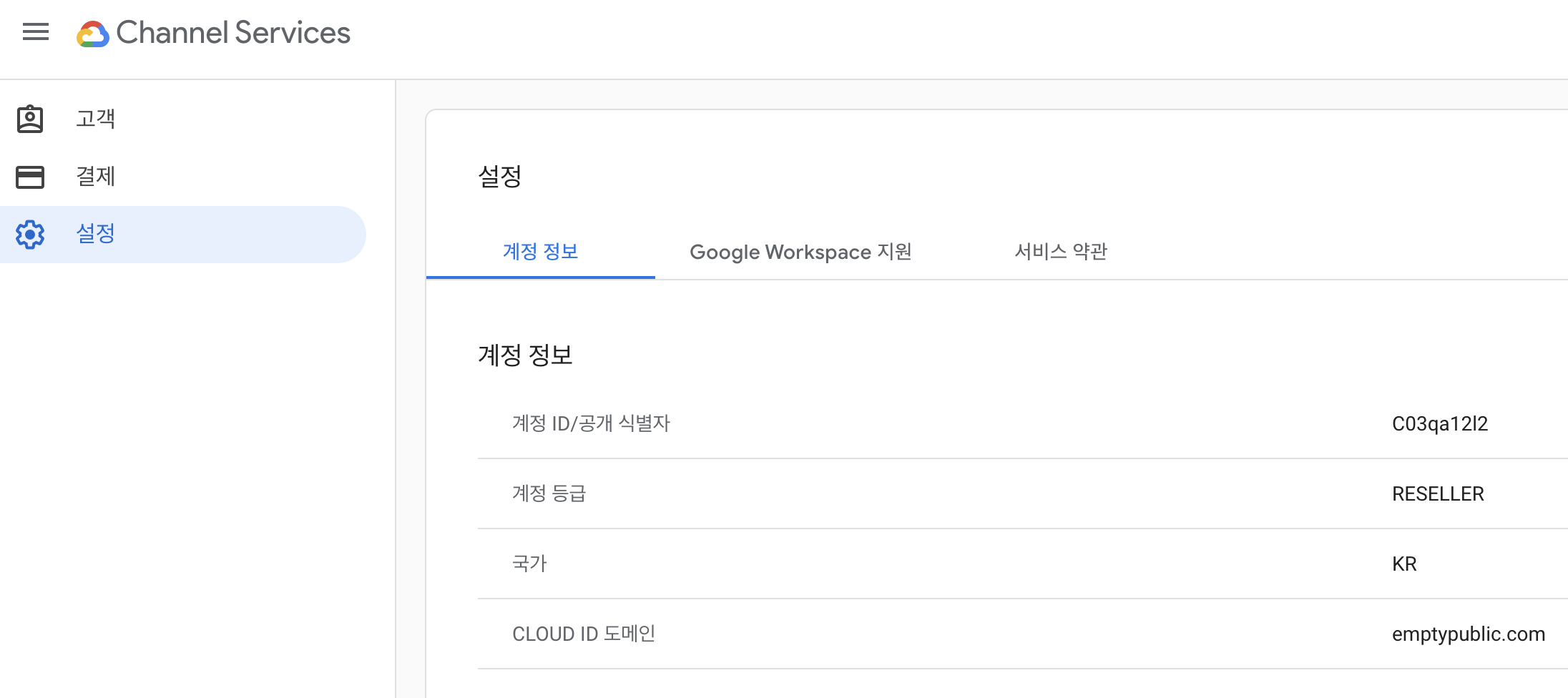The width and height of the screenshot is (1568, 698).
Task: Click the Channel Services title
Action: (233, 33)
